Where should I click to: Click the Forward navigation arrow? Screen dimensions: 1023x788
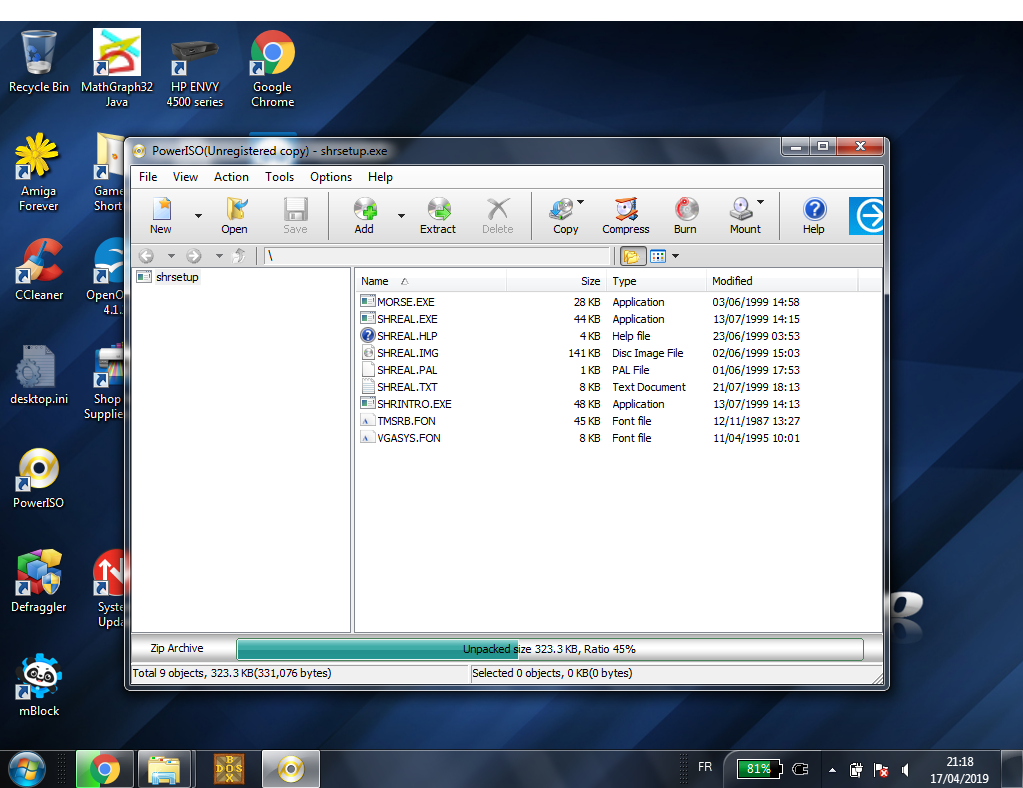click(194, 256)
